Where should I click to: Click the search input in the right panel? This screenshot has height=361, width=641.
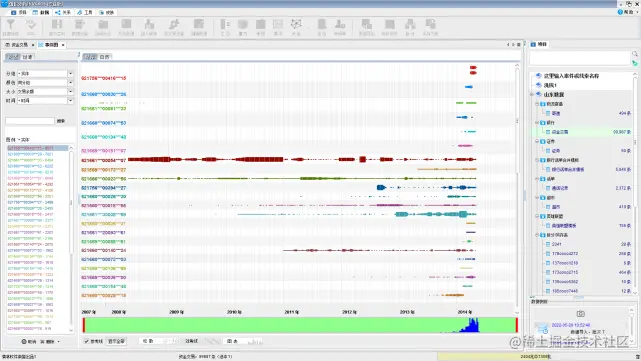[580, 58]
